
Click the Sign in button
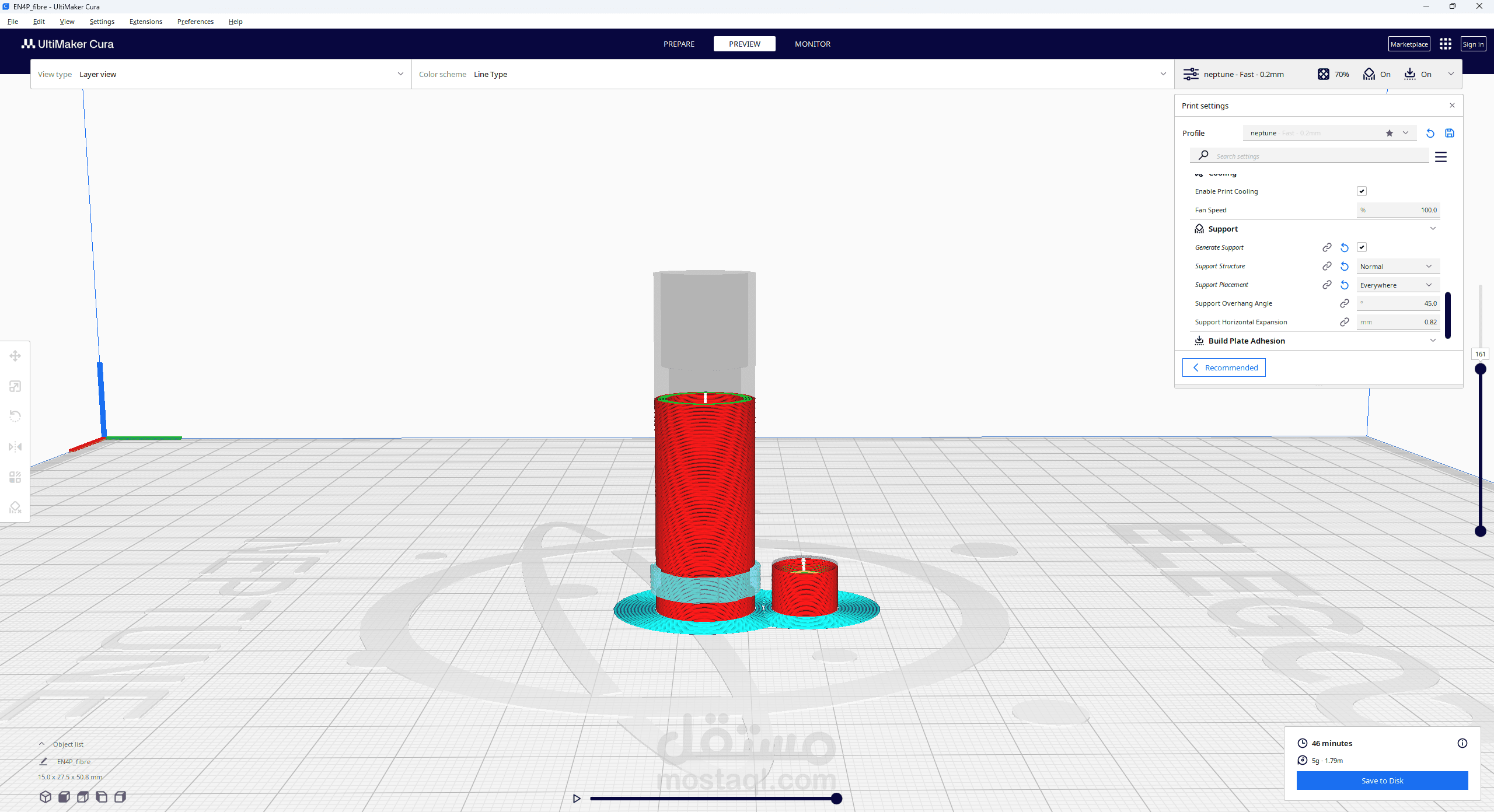(1473, 44)
